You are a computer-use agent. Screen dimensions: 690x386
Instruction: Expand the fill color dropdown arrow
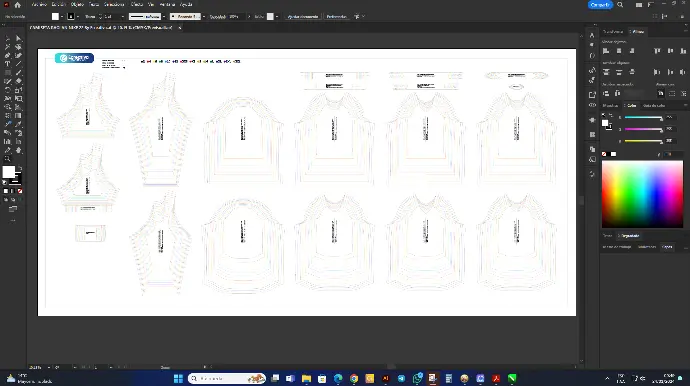[62, 17]
